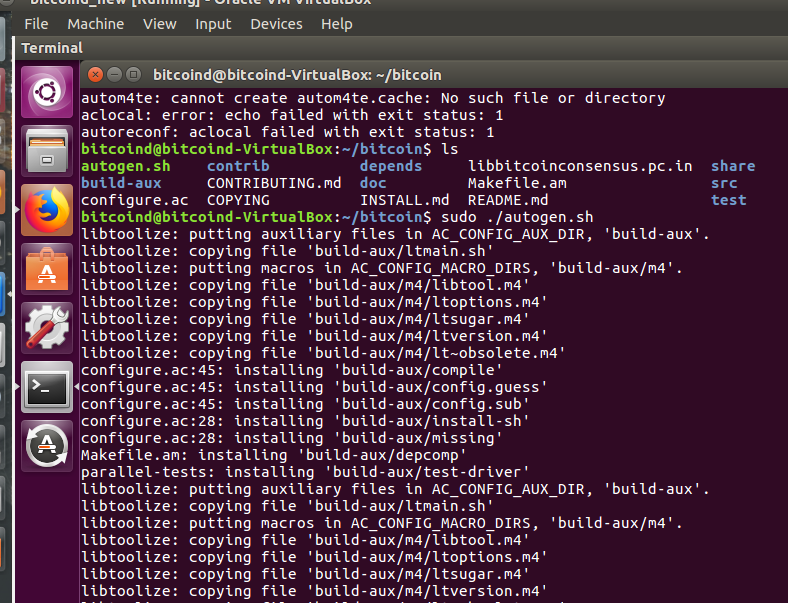
Task: Maximize the bitcoind terminal window
Action: 133,75
